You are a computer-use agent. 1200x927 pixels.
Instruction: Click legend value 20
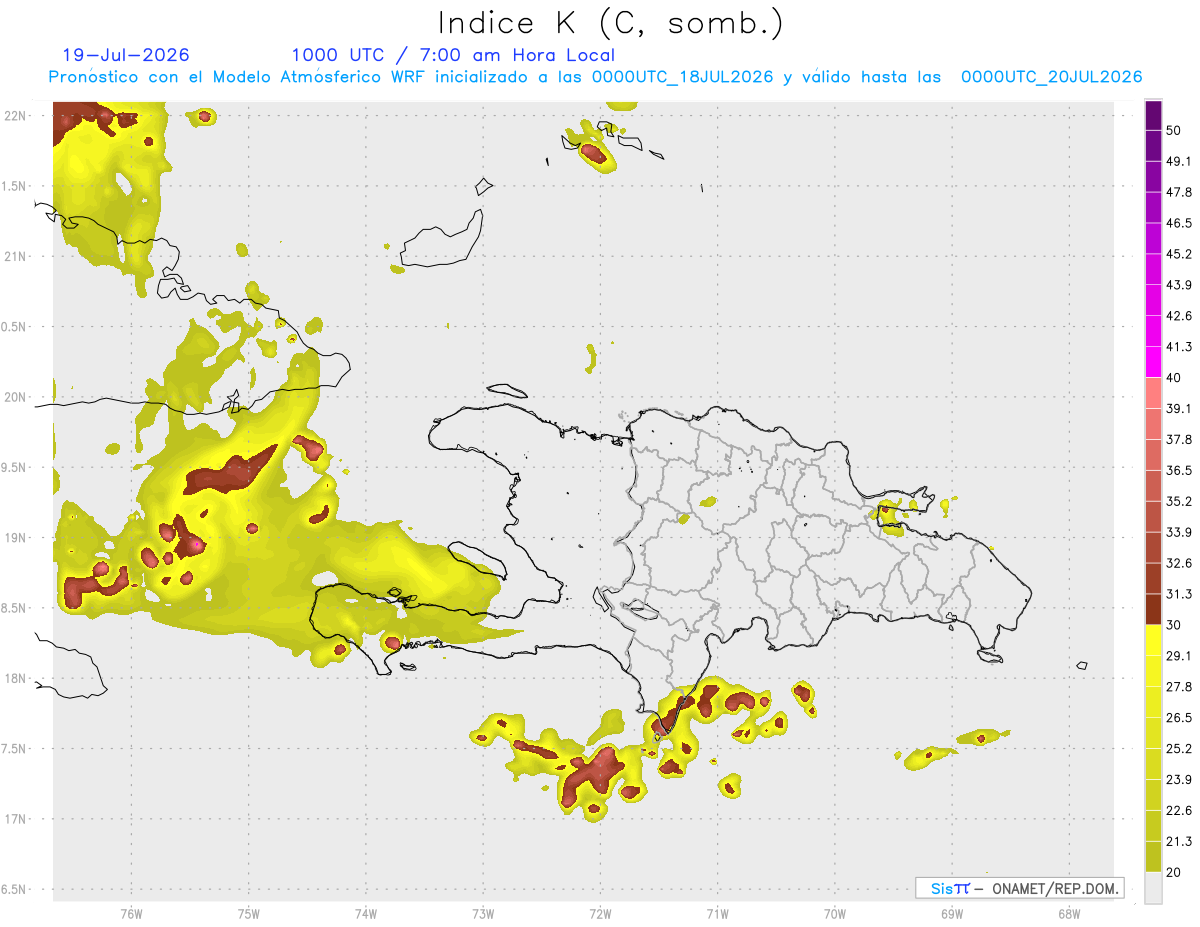click(x=1175, y=872)
